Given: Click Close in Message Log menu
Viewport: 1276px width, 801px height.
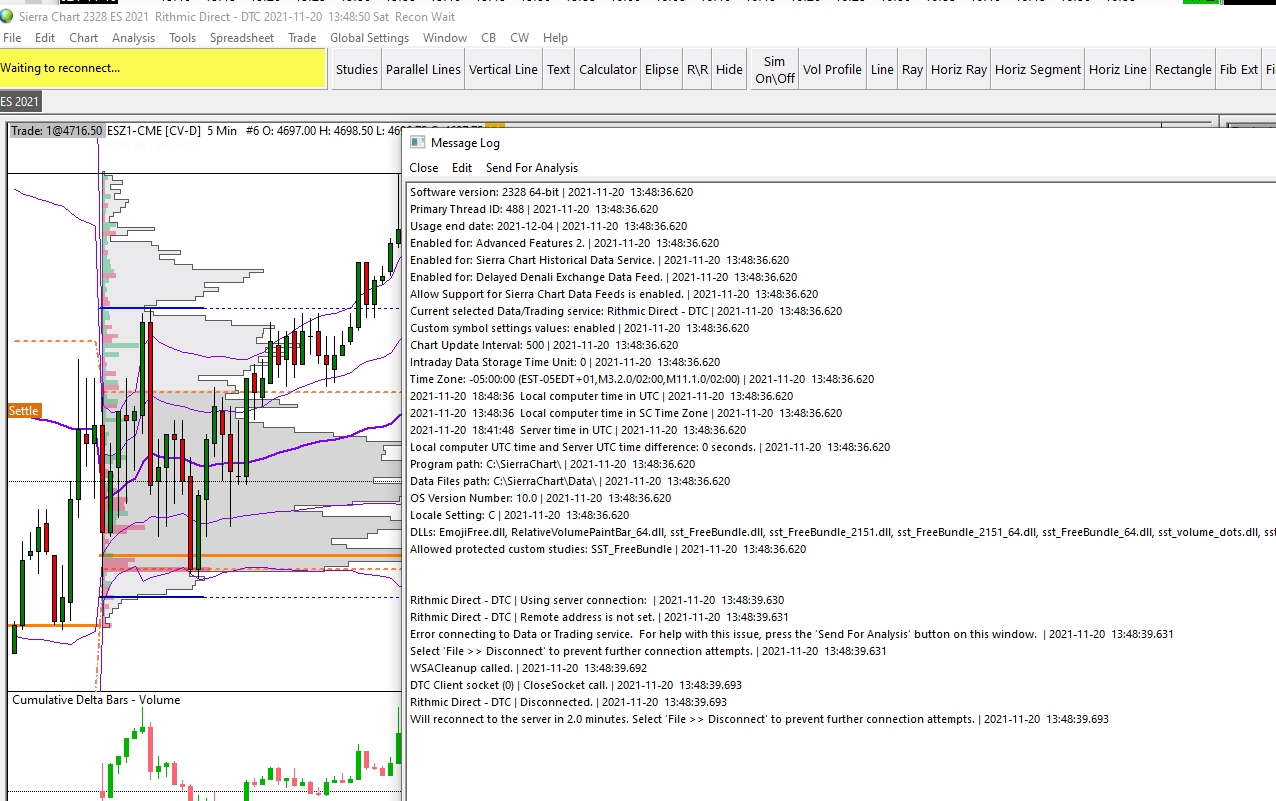Looking at the screenshot, I should (x=424, y=168).
